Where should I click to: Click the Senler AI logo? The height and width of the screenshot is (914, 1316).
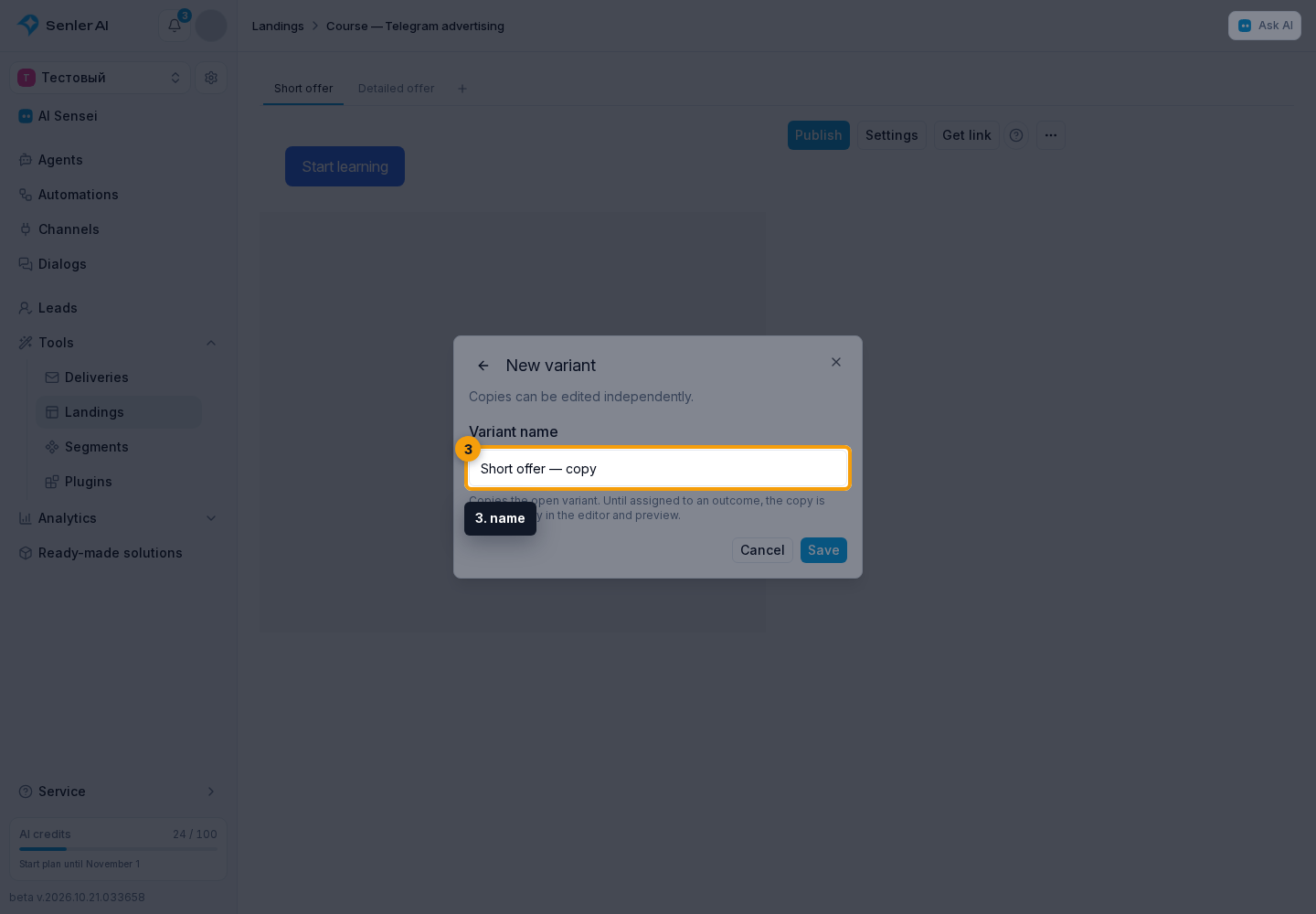coord(63,26)
